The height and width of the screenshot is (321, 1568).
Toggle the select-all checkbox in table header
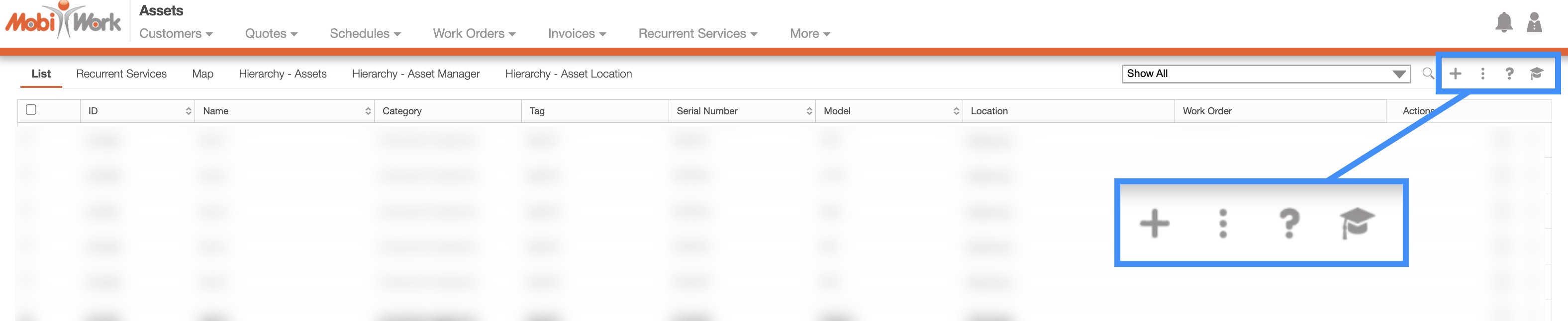(x=31, y=109)
